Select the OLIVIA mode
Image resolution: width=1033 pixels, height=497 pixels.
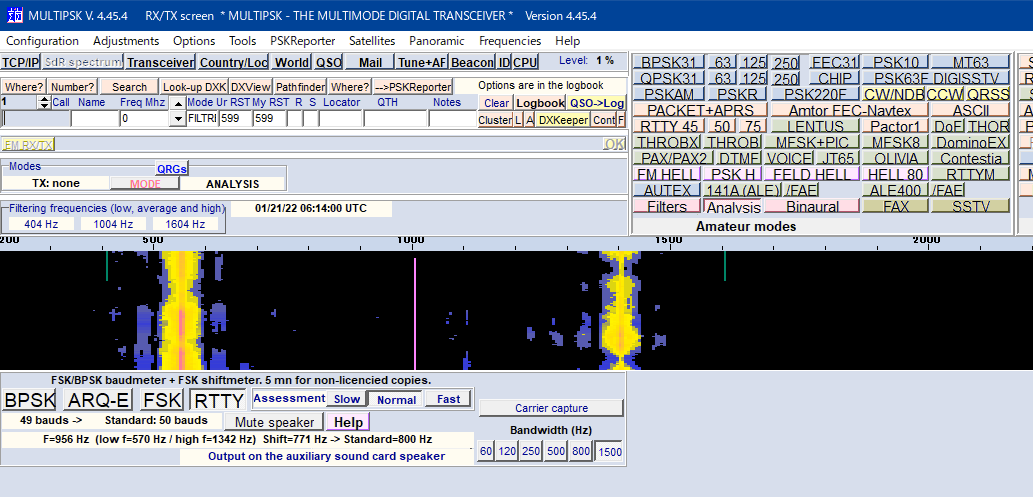click(895, 158)
